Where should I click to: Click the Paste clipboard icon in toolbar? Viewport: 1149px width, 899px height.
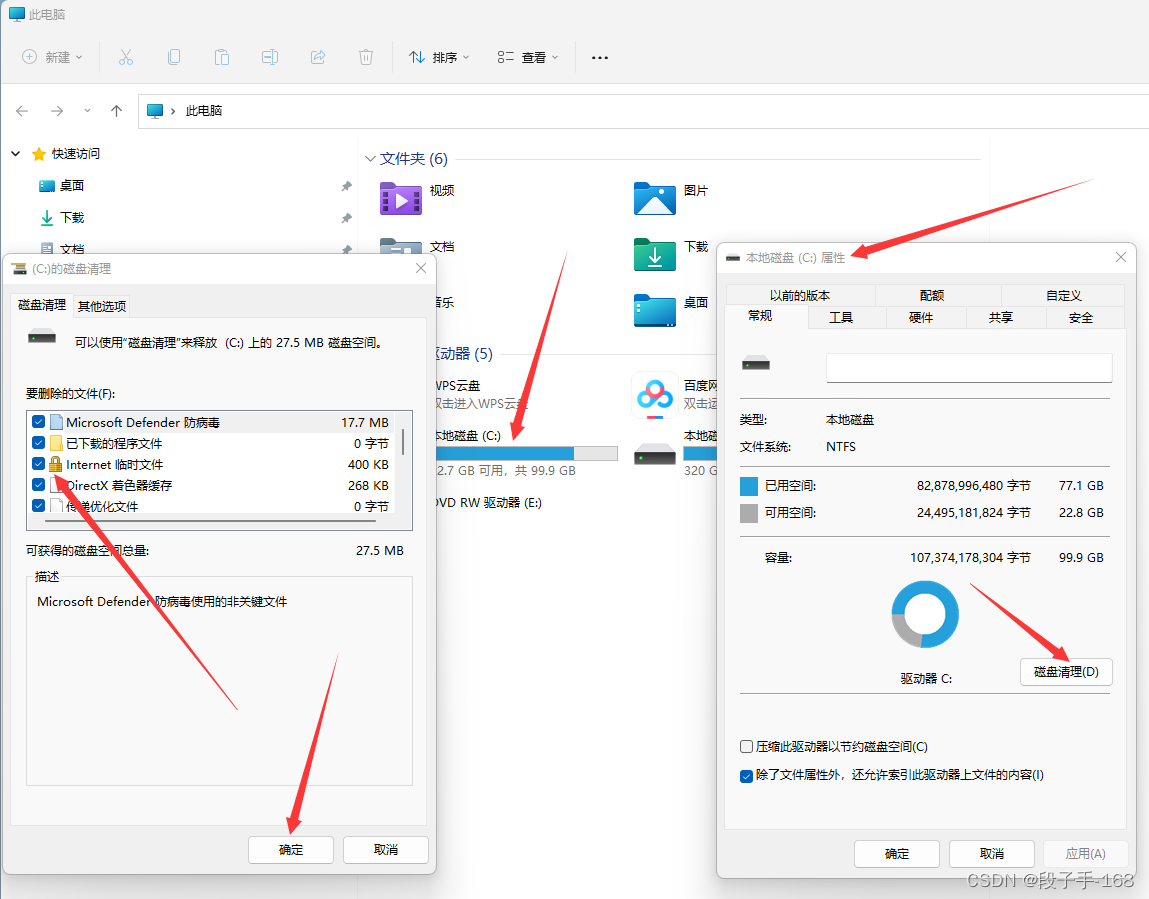point(221,57)
